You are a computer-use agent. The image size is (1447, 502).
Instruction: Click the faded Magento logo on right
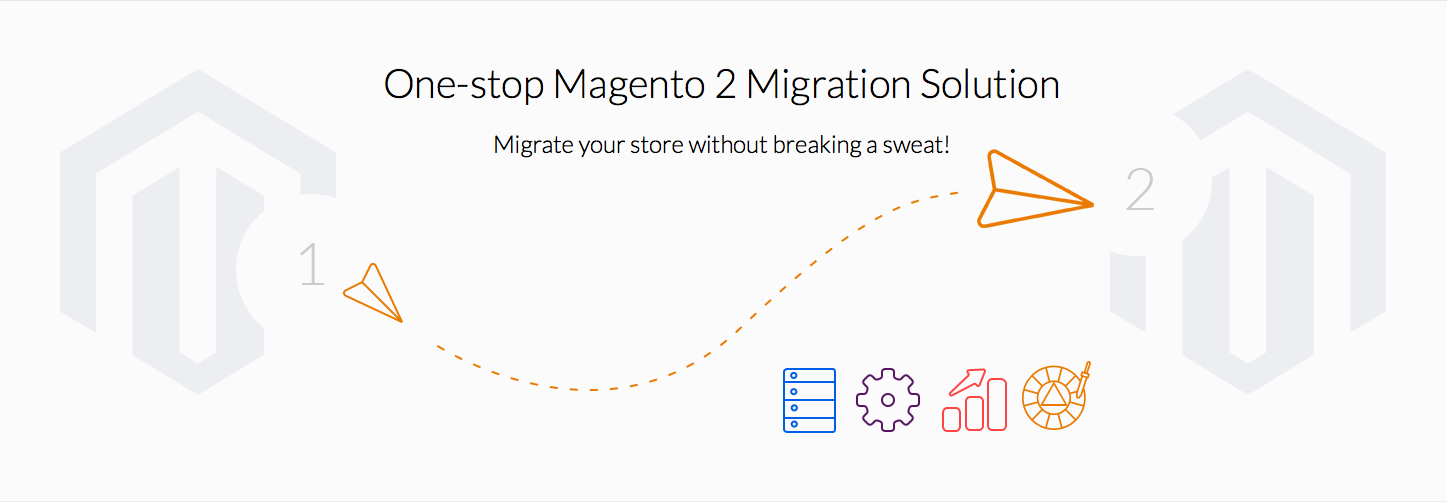coord(1248,231)
